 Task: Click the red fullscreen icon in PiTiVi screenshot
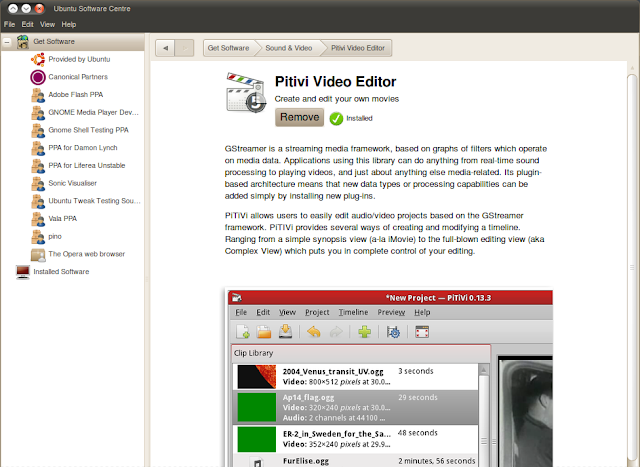click(422, 332)
